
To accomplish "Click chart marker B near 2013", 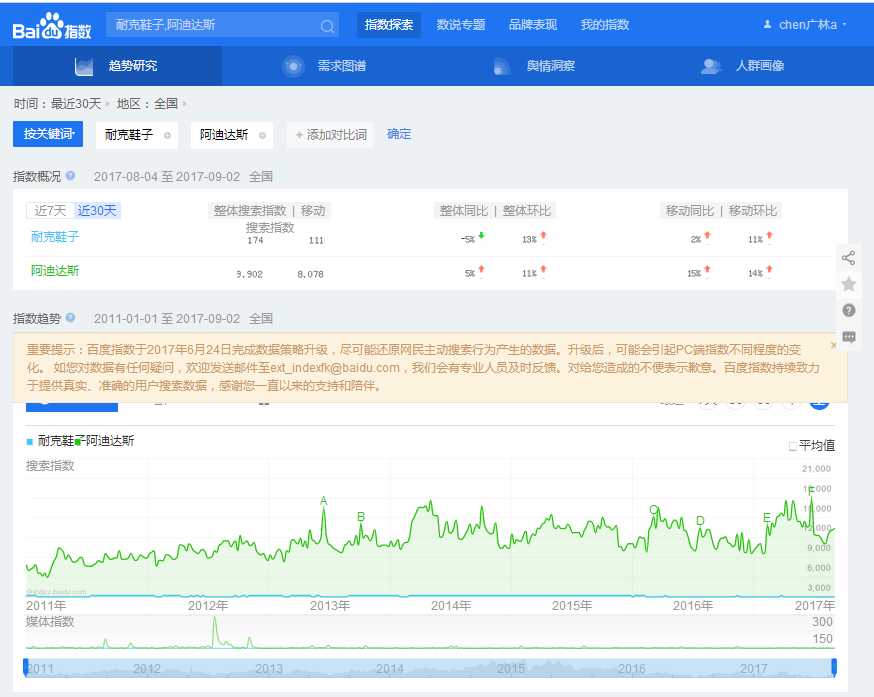I will tap(361, 517).
